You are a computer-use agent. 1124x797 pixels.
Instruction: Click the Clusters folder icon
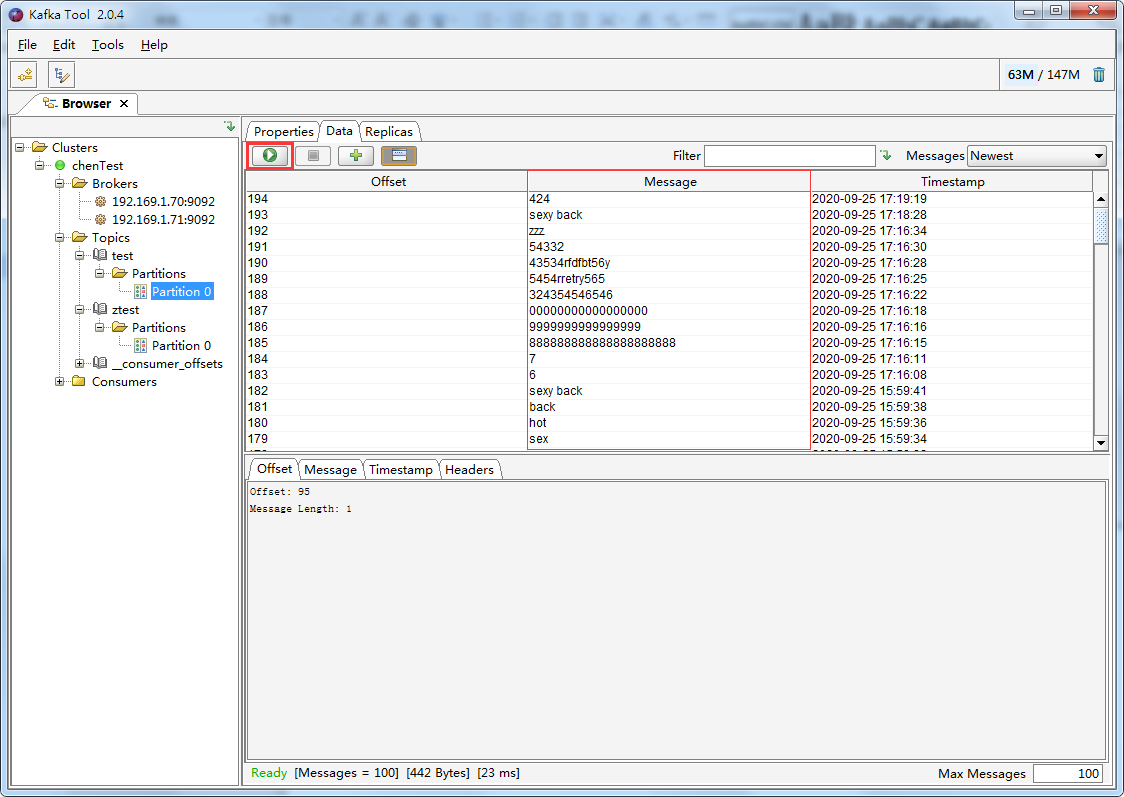click(x=39, y=147)
